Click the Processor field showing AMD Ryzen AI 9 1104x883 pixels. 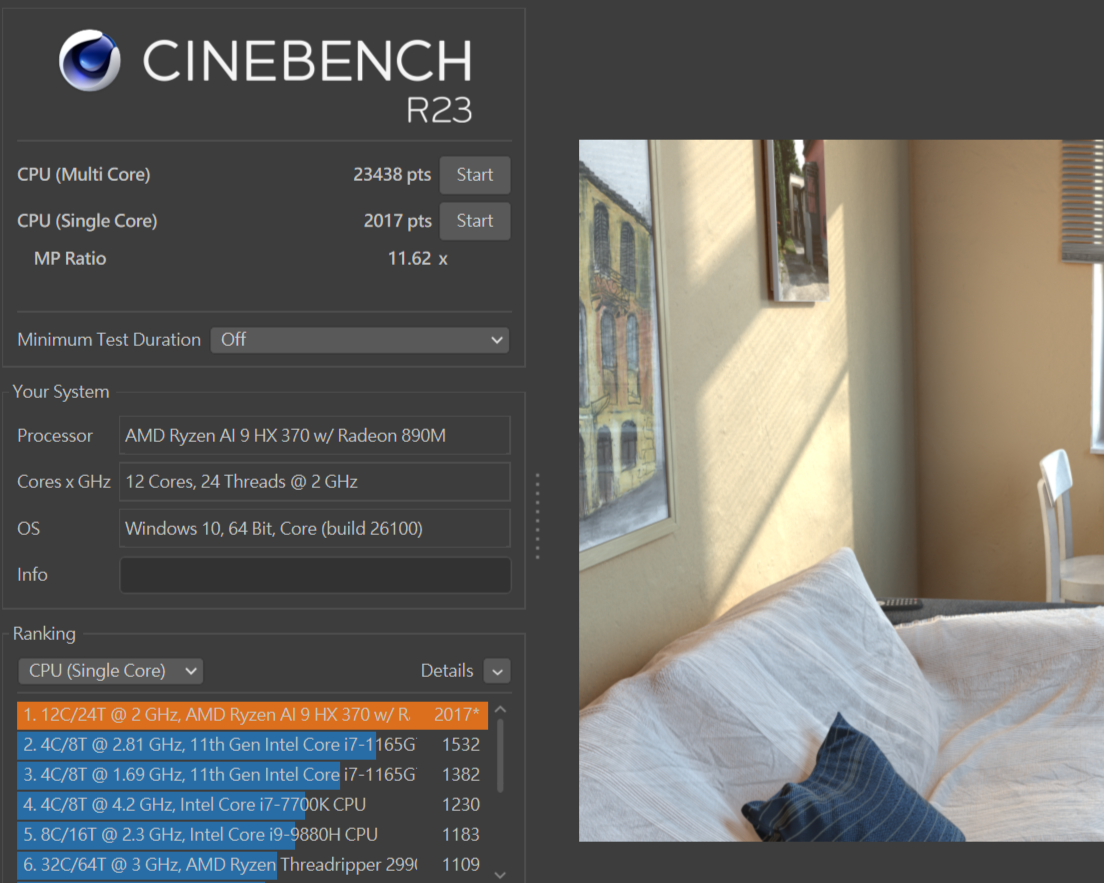click(315, 436)
